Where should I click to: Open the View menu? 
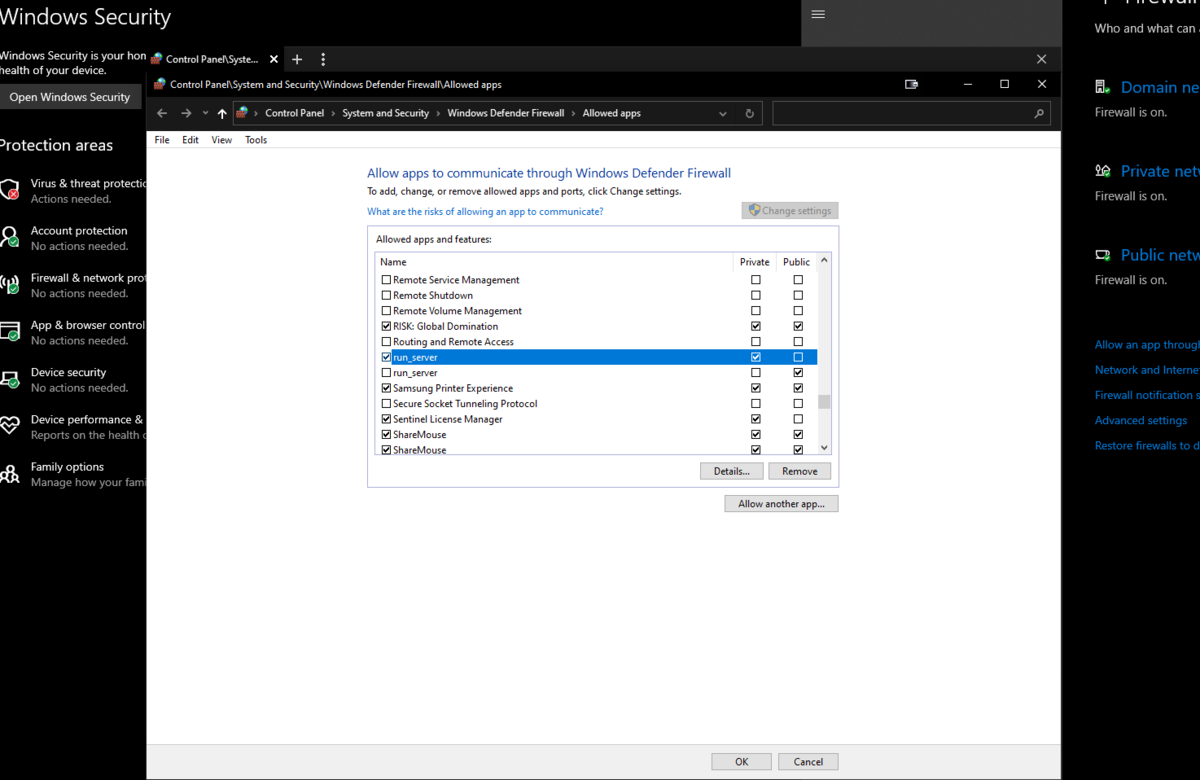point(222,140)
